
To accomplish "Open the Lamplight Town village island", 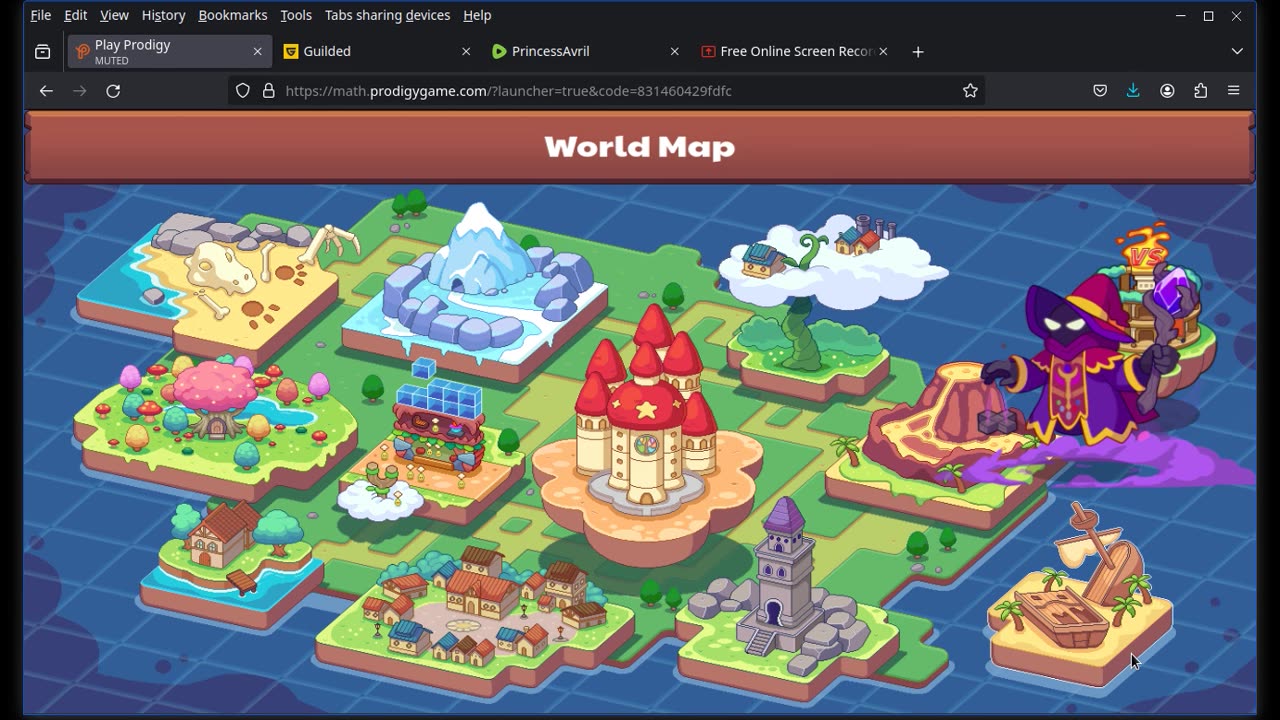I will pos(475,620).
